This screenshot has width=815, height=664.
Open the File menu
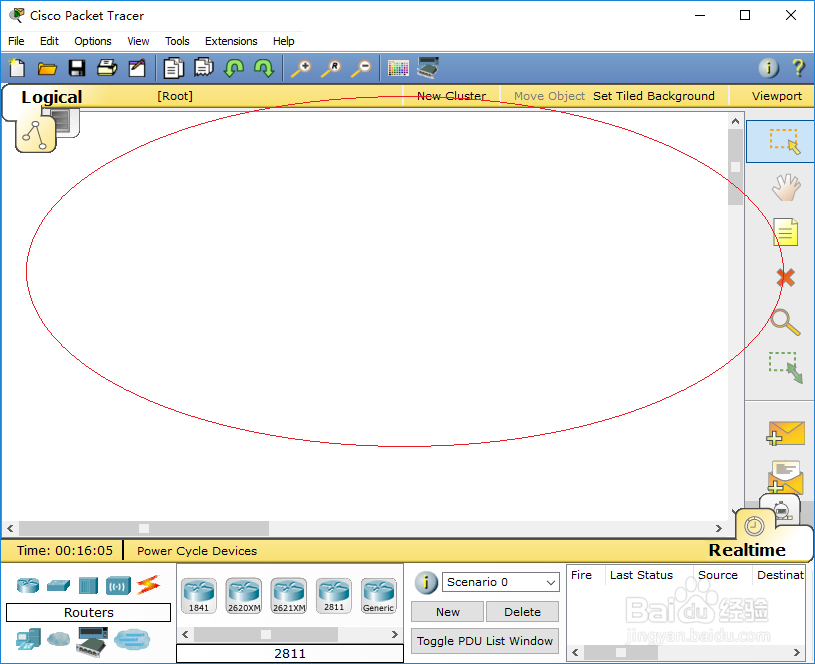click(16, 41)
